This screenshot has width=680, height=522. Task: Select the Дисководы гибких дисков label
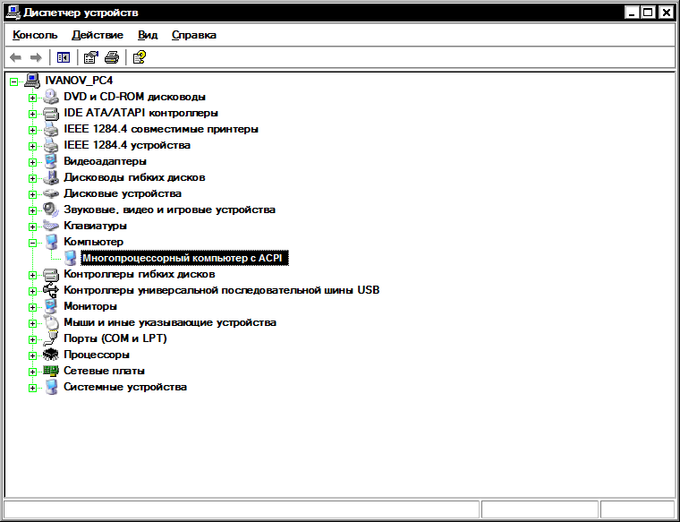pos(134,178)
